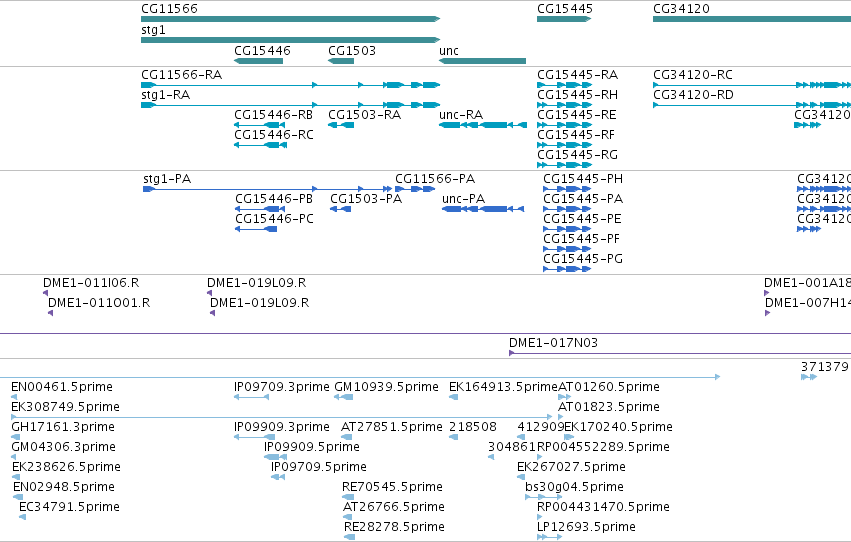851x542 pixels.
Task: Select the stg1-PA protein label
Action: point(167,178)
